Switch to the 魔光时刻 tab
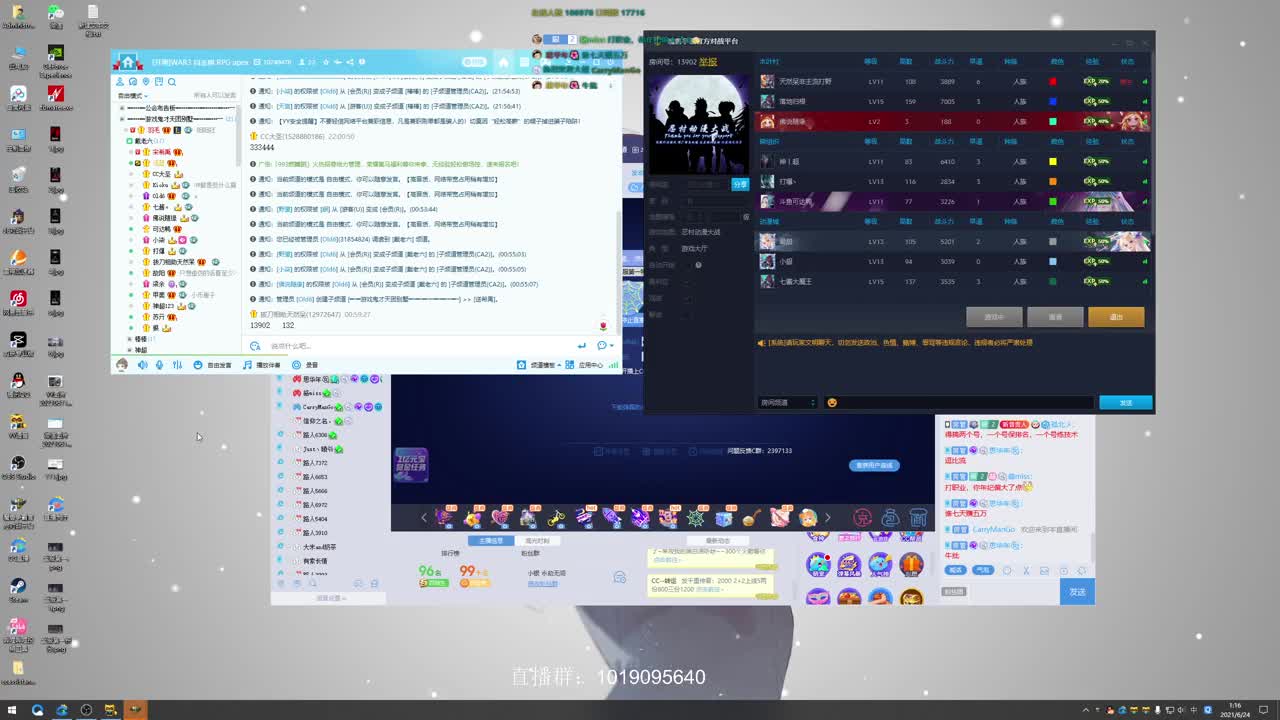This screenshot has height=720, width=1280. [x=537, y=540]
